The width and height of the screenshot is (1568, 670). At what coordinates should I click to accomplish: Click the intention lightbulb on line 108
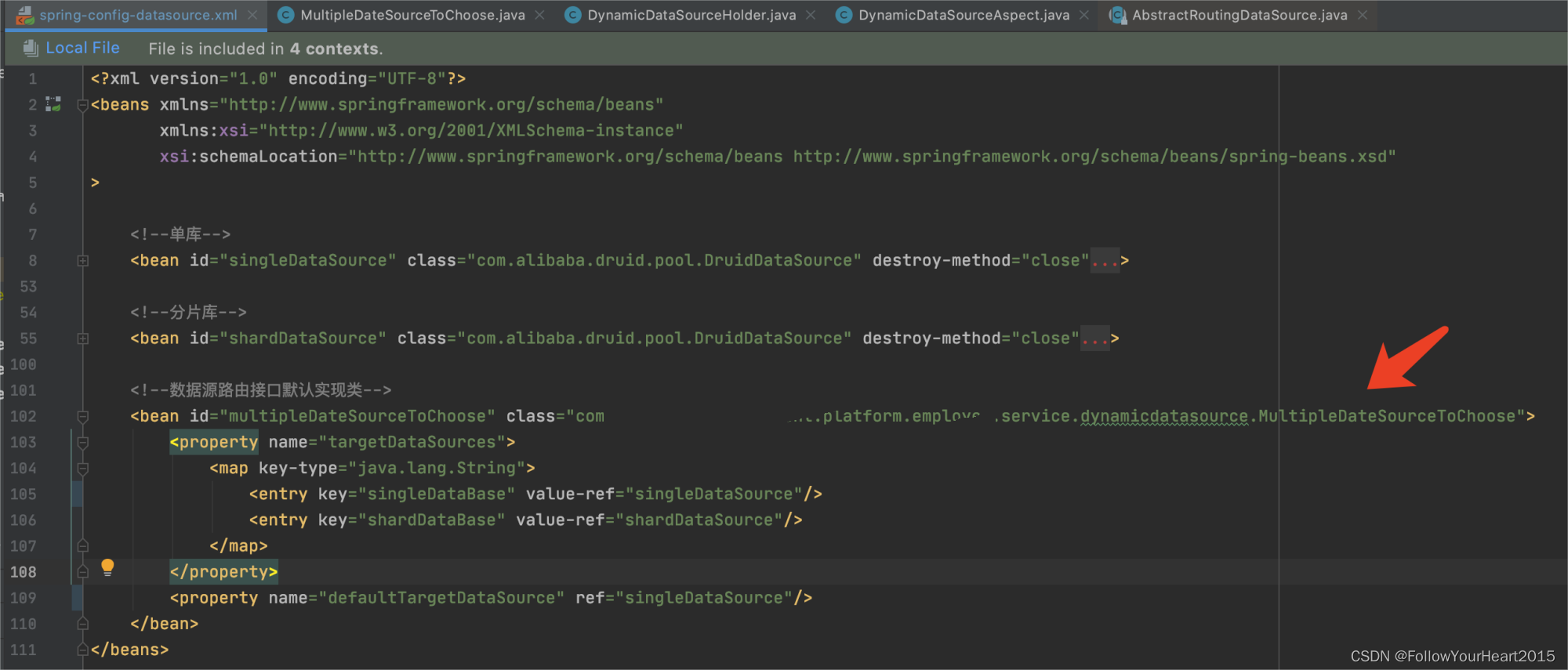click(107, 567)
